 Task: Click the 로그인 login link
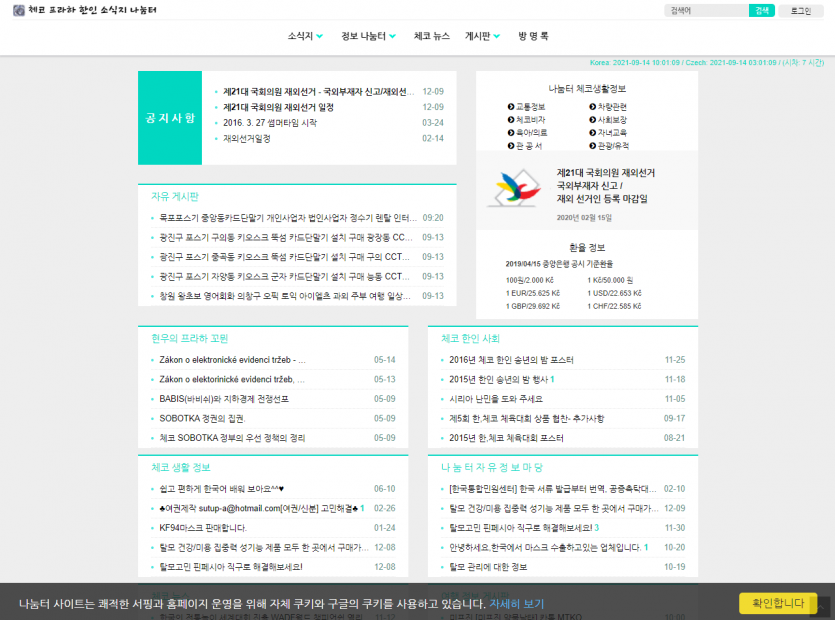(x=802, y=10)
